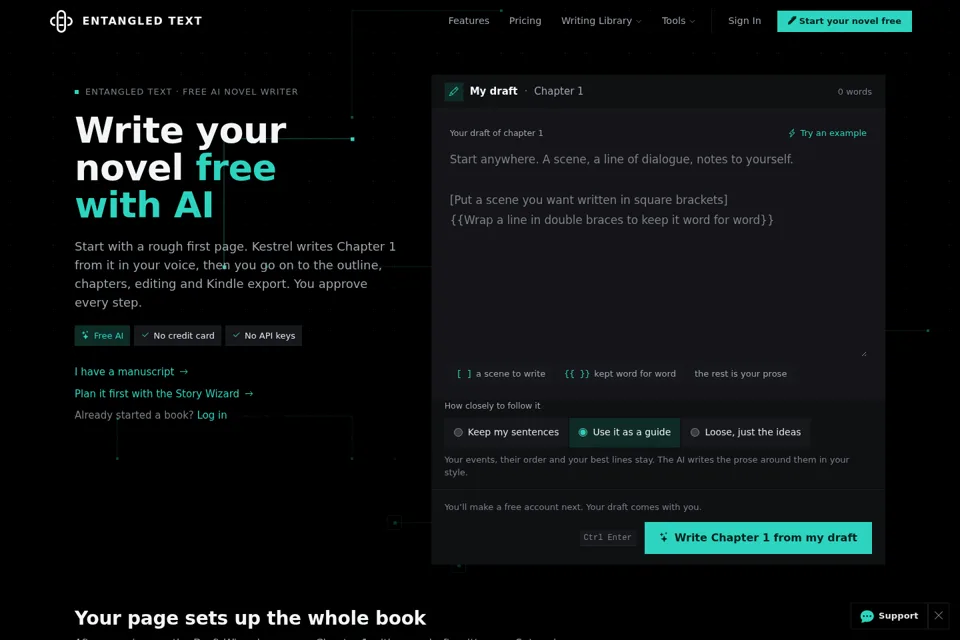Click 'How closely to follow it' label
960x640 pixels.
click(x=492, y=405)
